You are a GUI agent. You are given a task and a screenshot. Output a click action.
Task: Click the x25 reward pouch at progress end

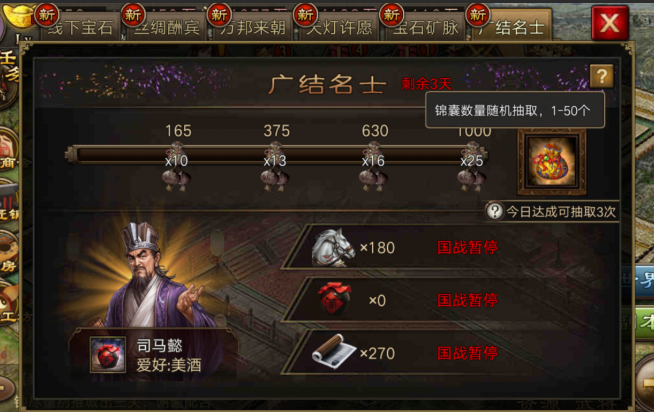[x=472, y=167]
